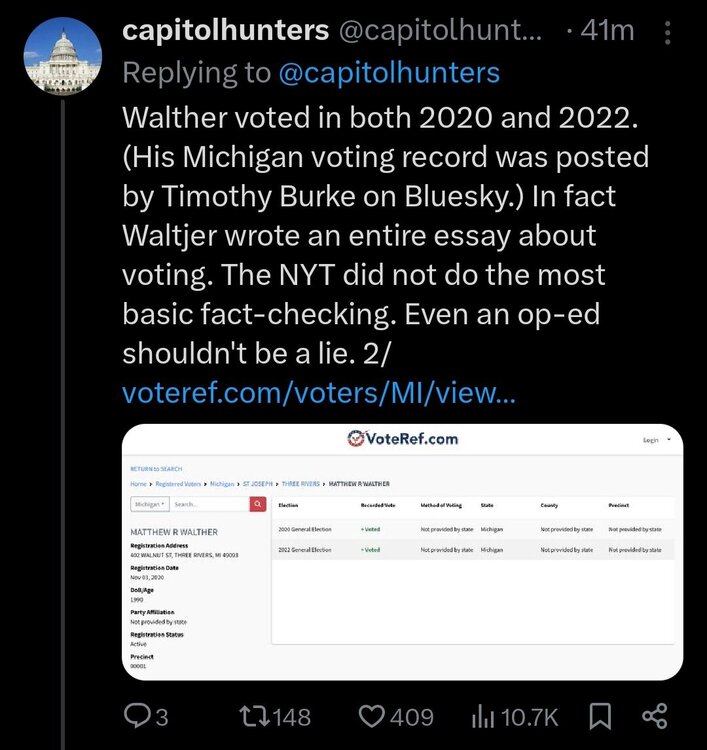This screenshot has width=707, height=750.
Task: Click the VoteRef search input field
Action: point(208,504)
